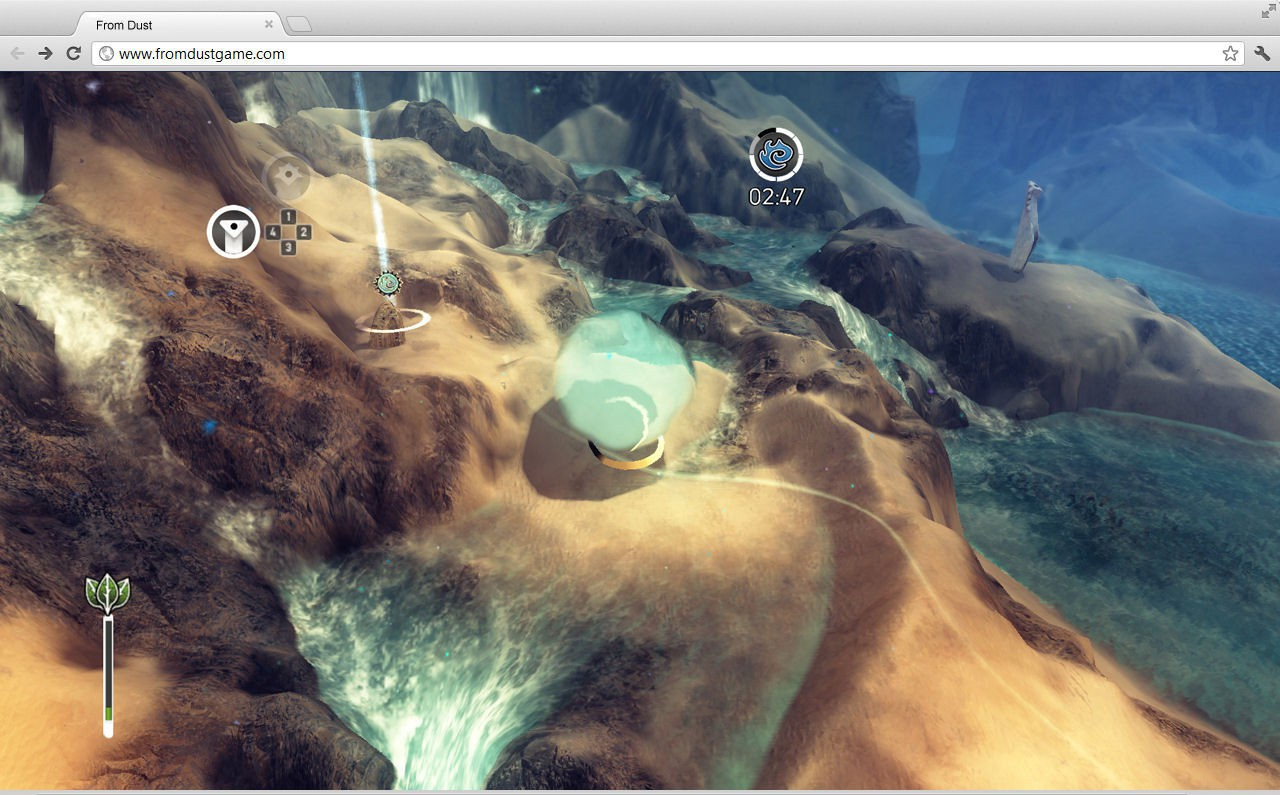
Task: Toggle fullscreen with the corner arrows icon
Action: [x=1269, y=11]
